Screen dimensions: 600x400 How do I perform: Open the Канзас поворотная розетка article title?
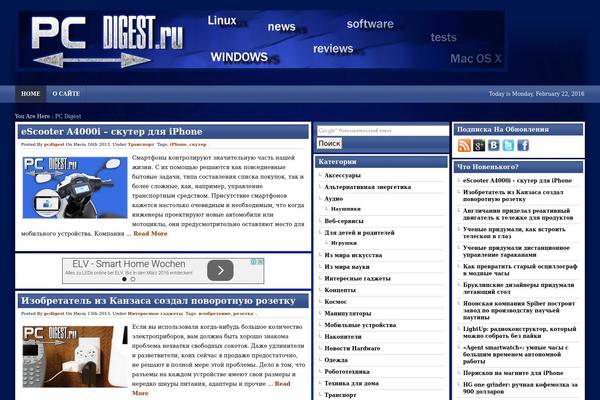point(158,301)
